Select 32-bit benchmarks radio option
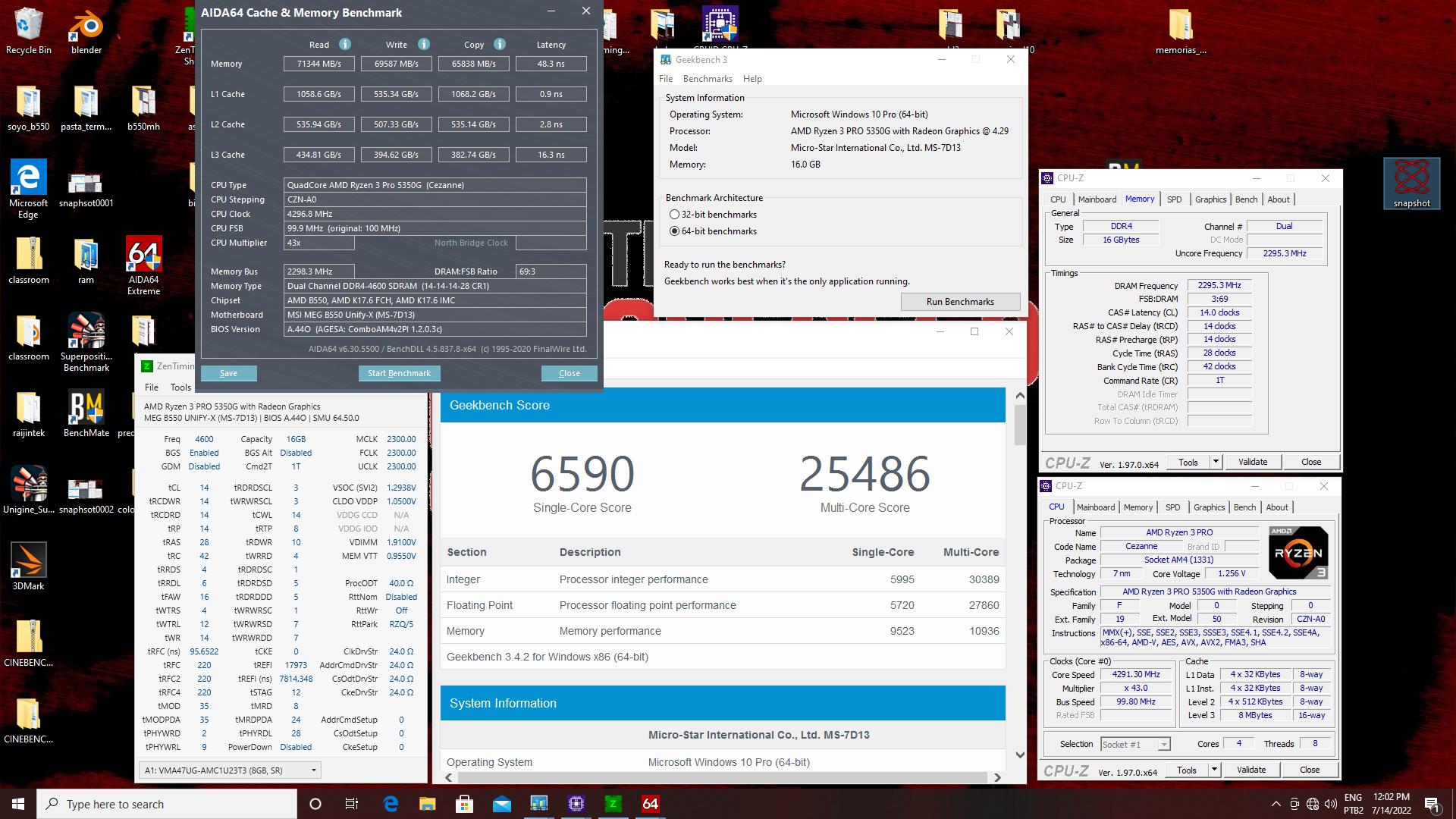Viewport: 1456px width, 819px height. pos(674,215)
